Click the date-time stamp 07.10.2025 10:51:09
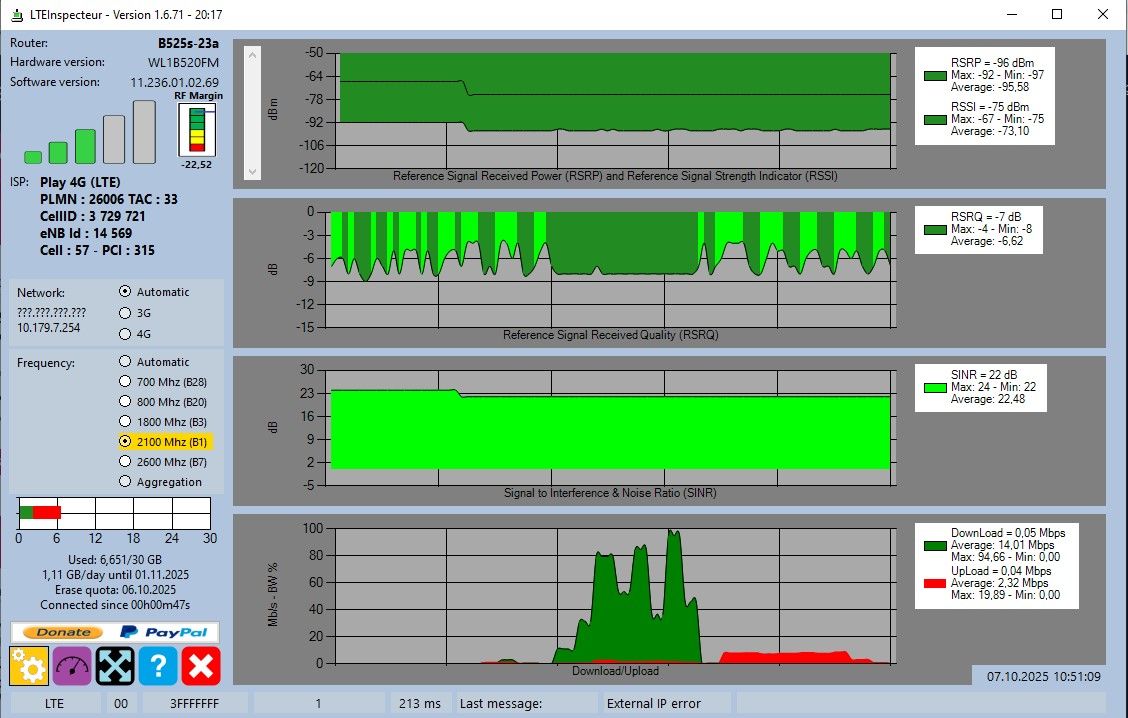This screenshot has width=1128, height=718. pos(1043,677)
